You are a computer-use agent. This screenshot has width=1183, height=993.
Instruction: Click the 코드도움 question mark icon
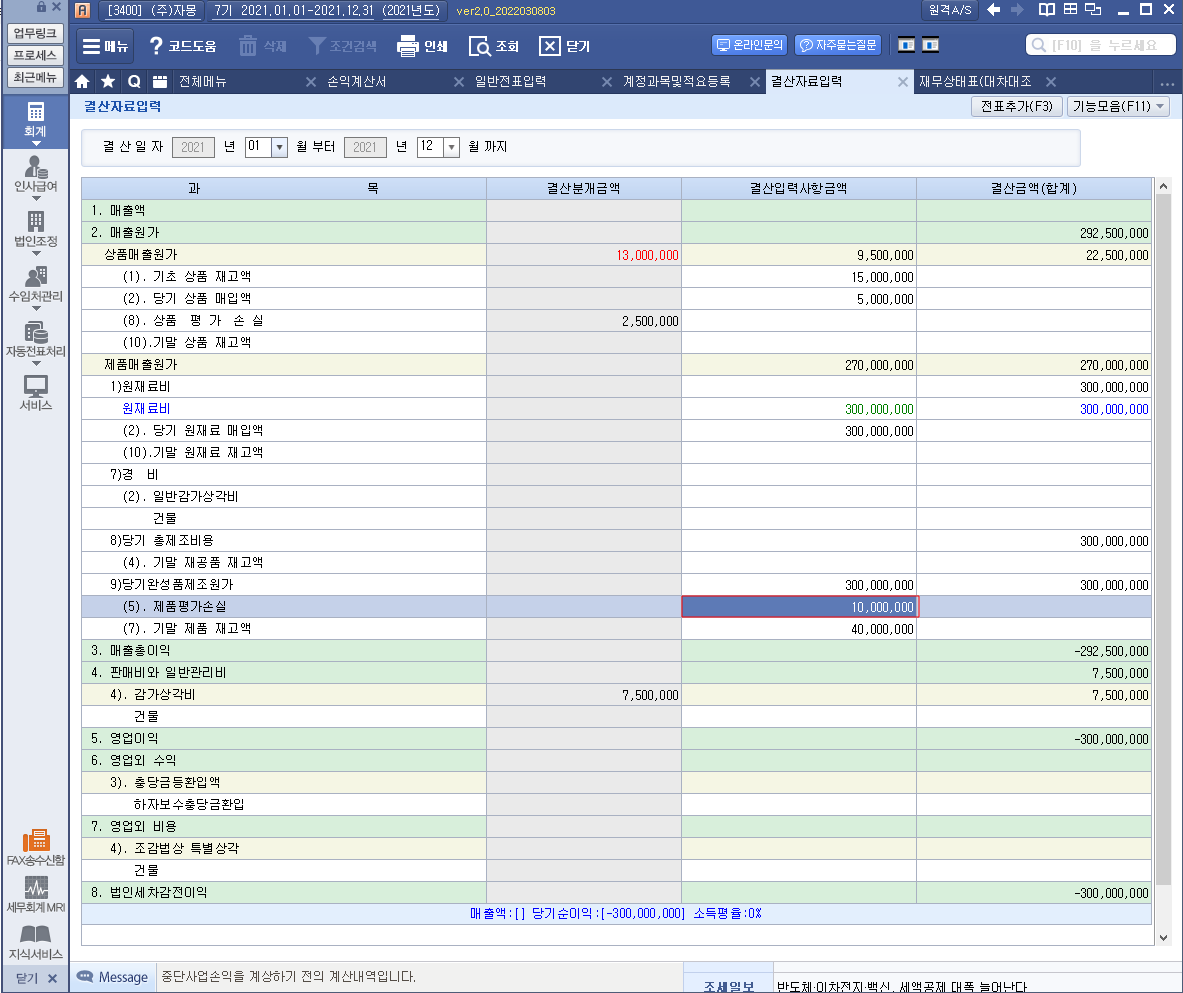156,46
